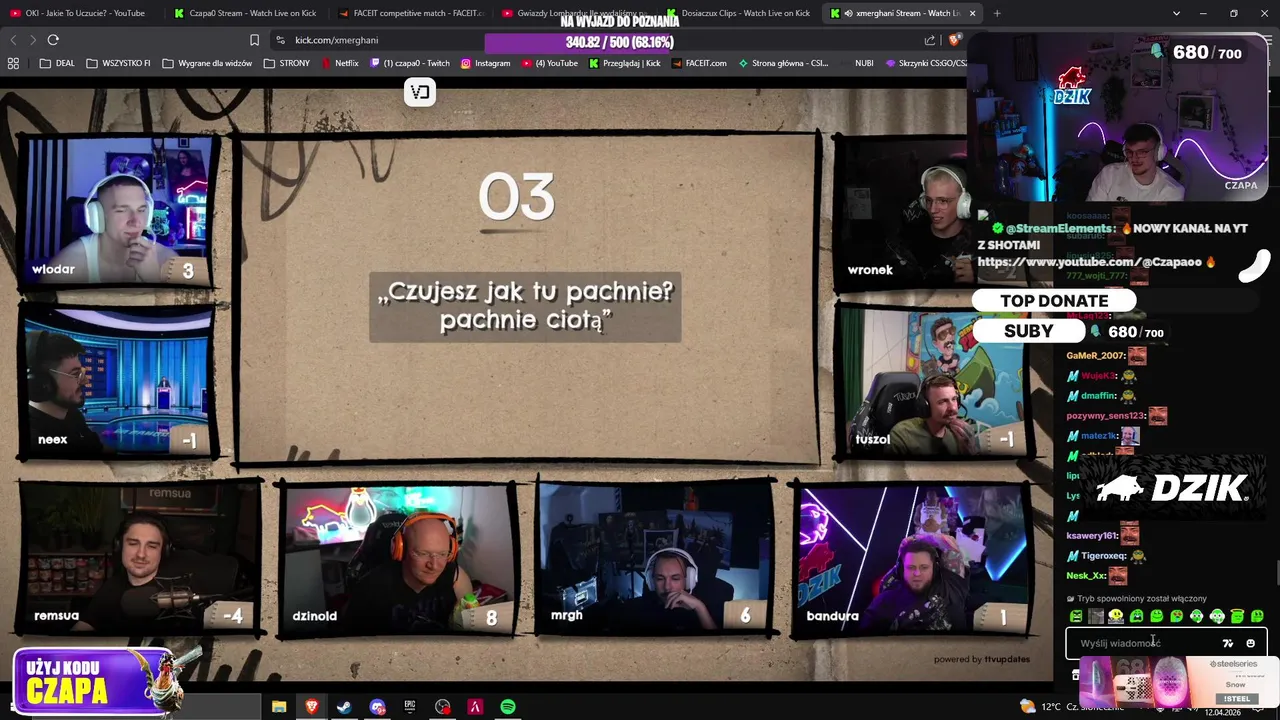Viewport: 1280px width, 720px height.
Task: Click the Brave shields icon in address bar
Action: 955,40
